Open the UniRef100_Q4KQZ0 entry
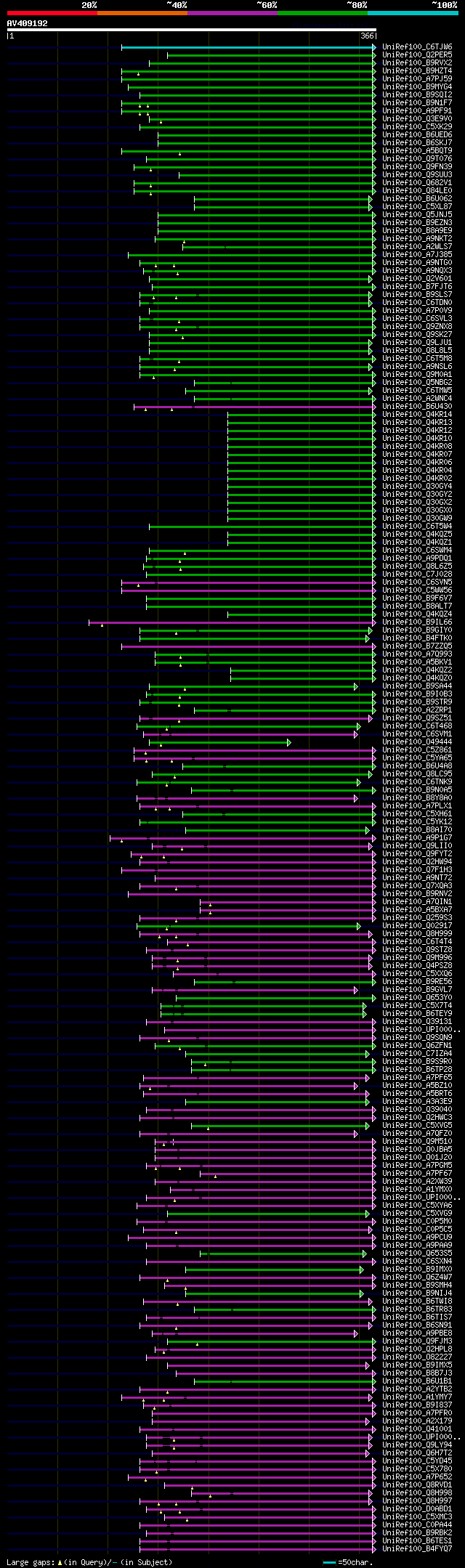465x1568 pixels. coord(417,678)
